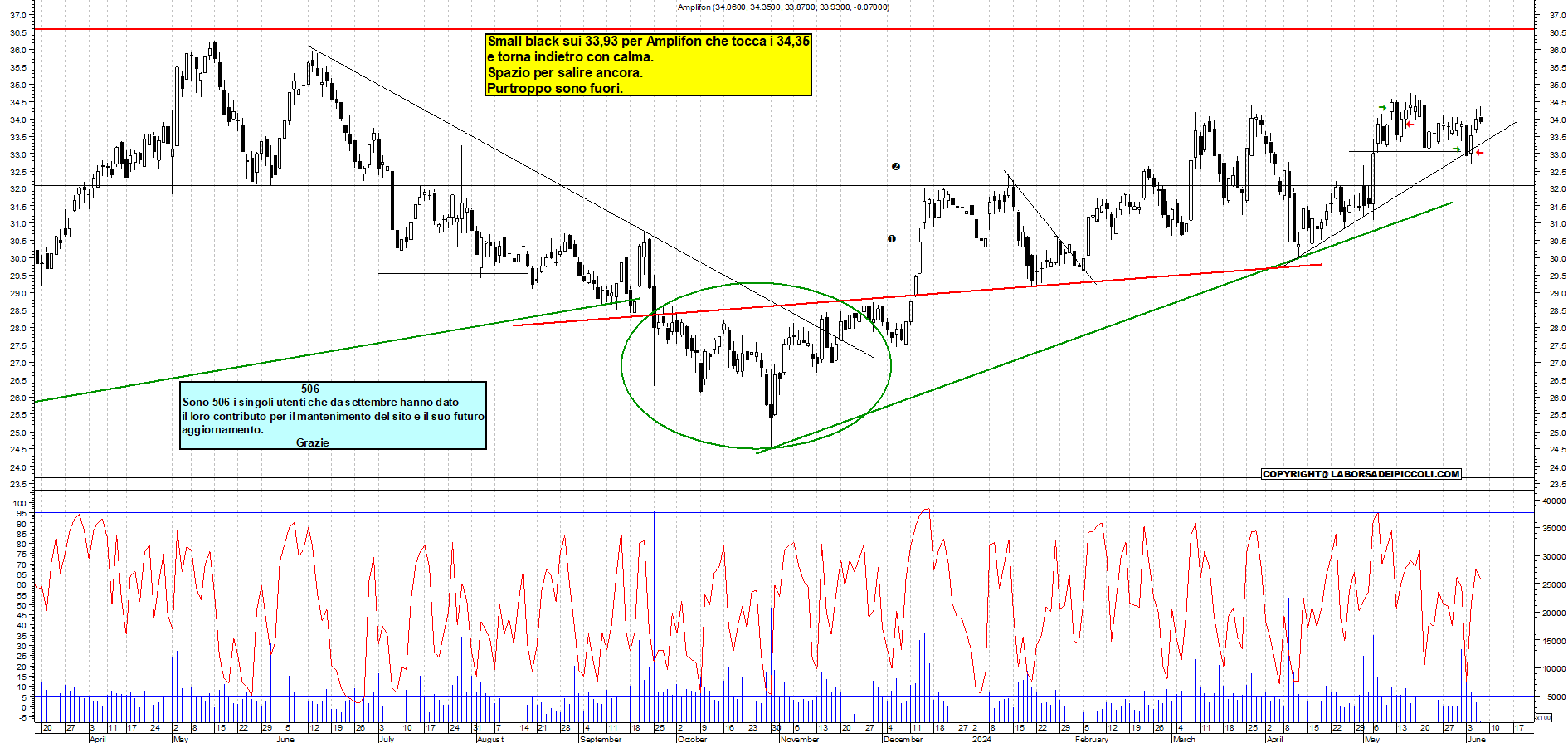Viewport: 1568px width, 743px height.
Task: Click the 10000 volume scale value
Action: click(1553, 669)
